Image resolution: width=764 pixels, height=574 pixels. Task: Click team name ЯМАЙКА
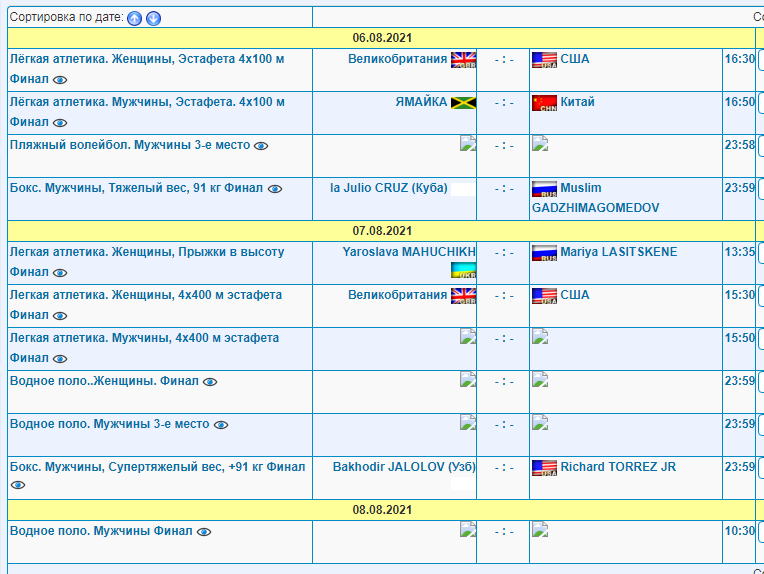421,102
